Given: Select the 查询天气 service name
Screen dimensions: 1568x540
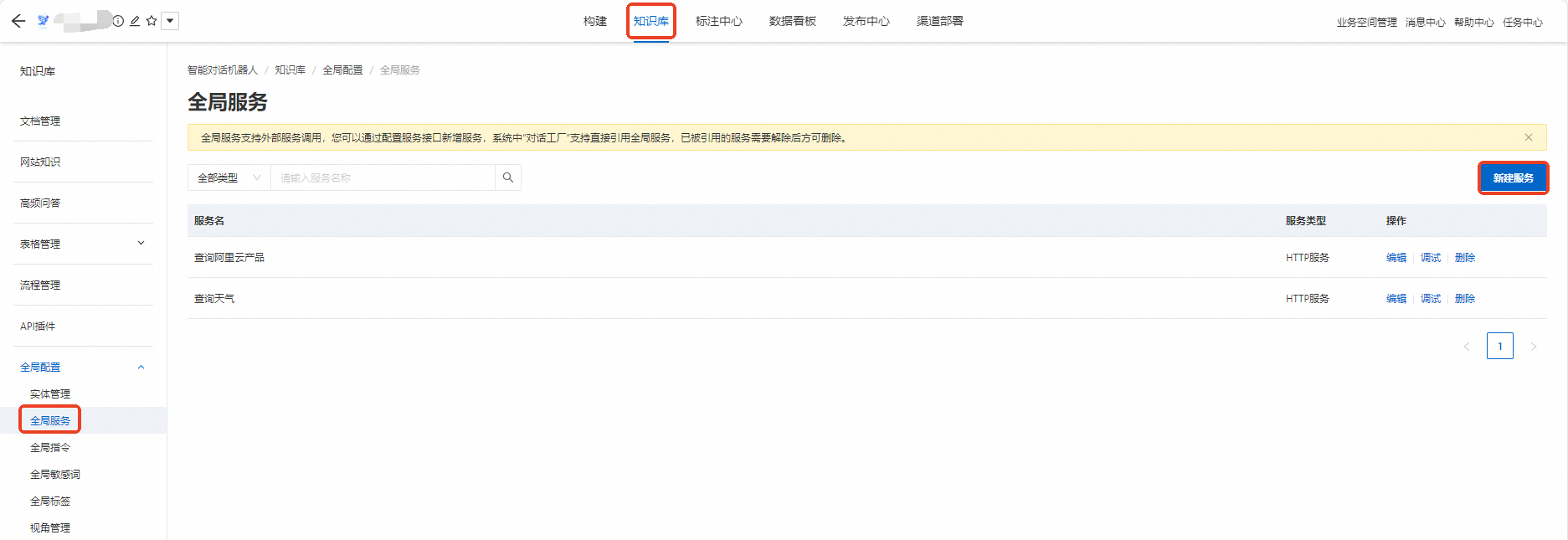Looking at the screenshot, I should click(214, 299).
